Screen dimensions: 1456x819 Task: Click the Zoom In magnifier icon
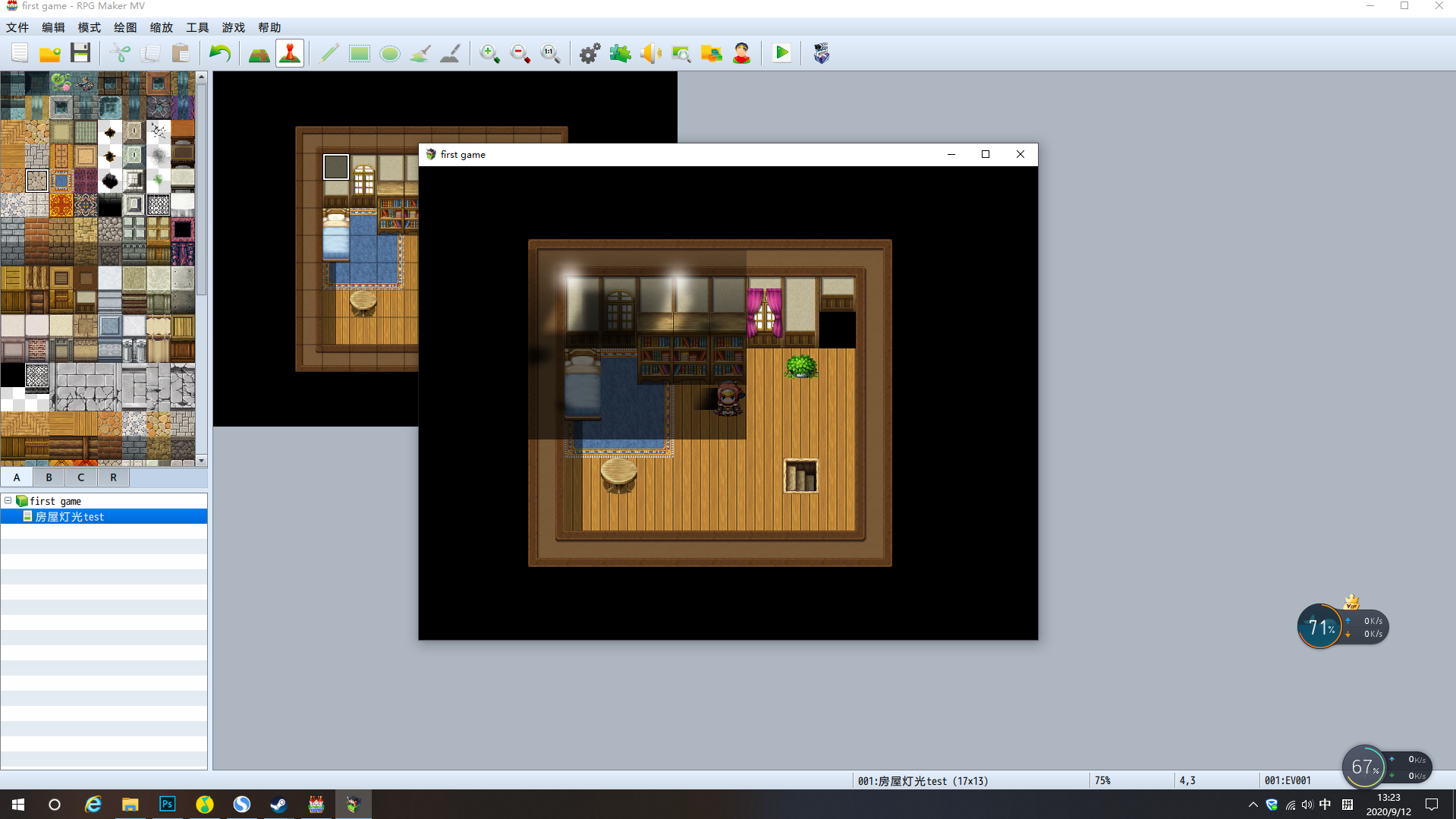[490, 53]
